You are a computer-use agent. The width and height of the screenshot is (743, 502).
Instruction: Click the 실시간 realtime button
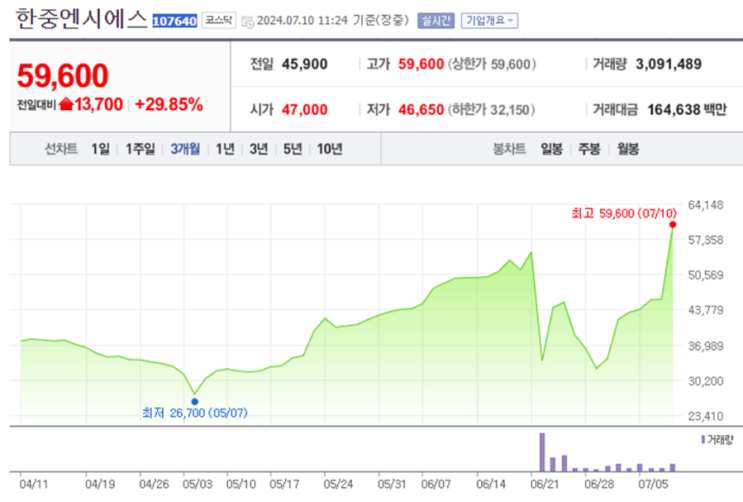click(435, 20)
